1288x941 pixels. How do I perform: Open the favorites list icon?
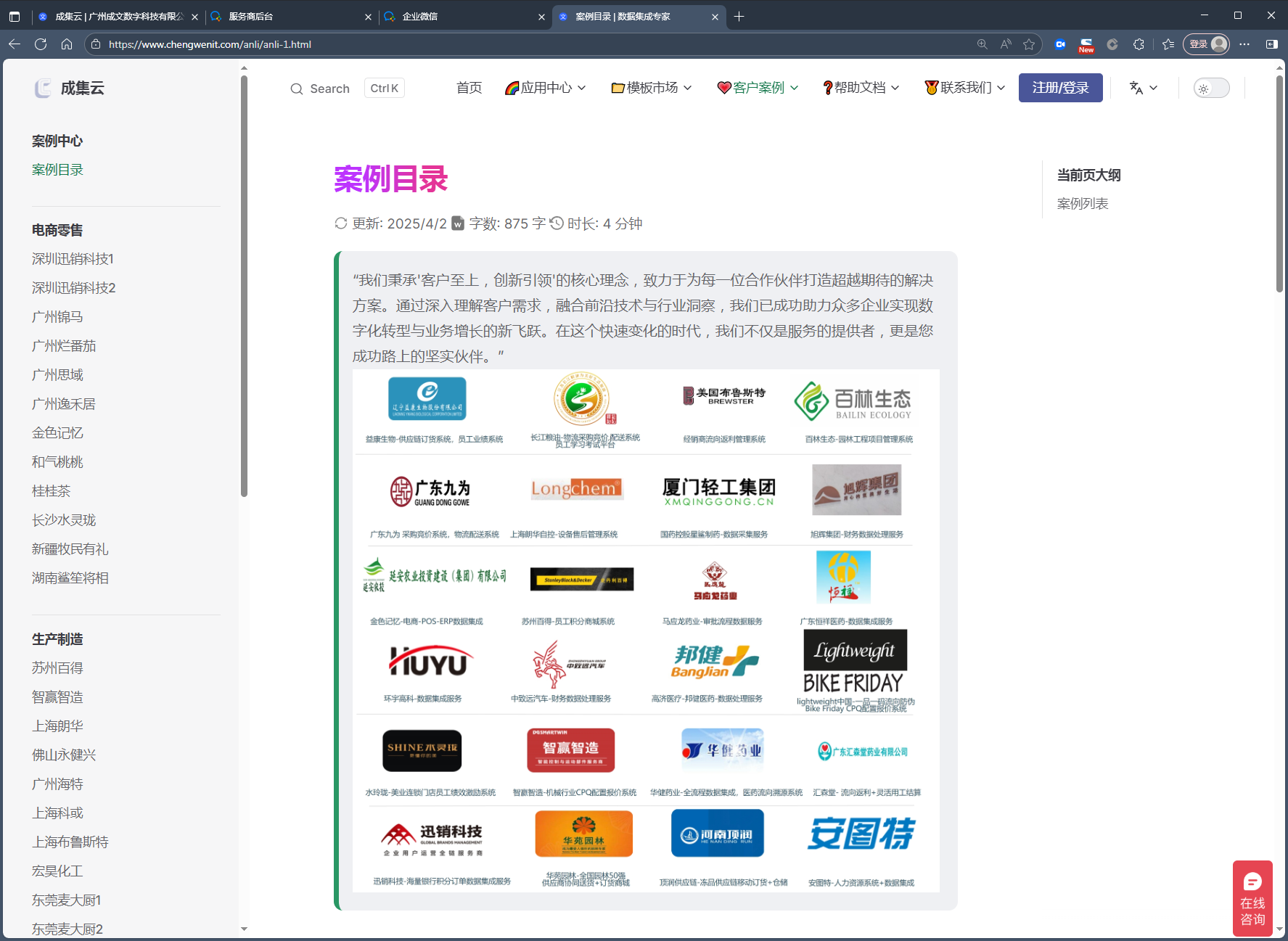pos(1168,44)
